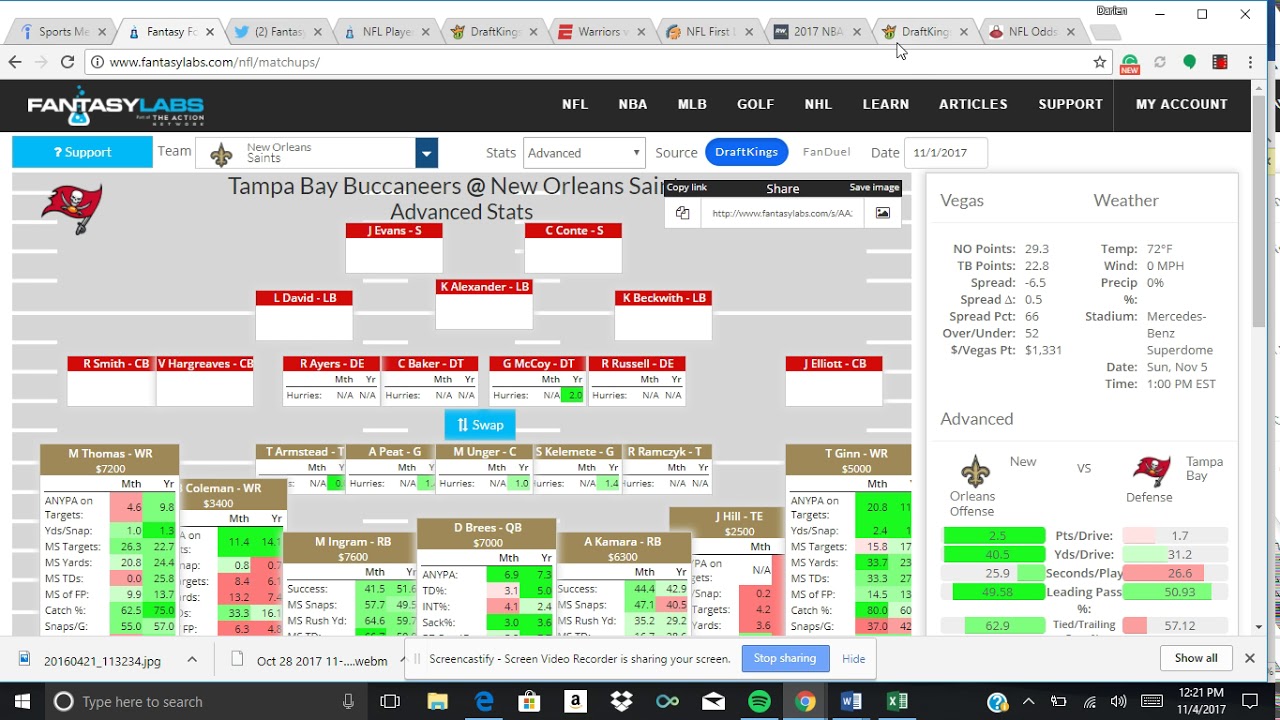Image resolution: width=1280 pixels, height=720 pixels.
Task: Go back with the browser back arrow
Action: coord(14,62)
